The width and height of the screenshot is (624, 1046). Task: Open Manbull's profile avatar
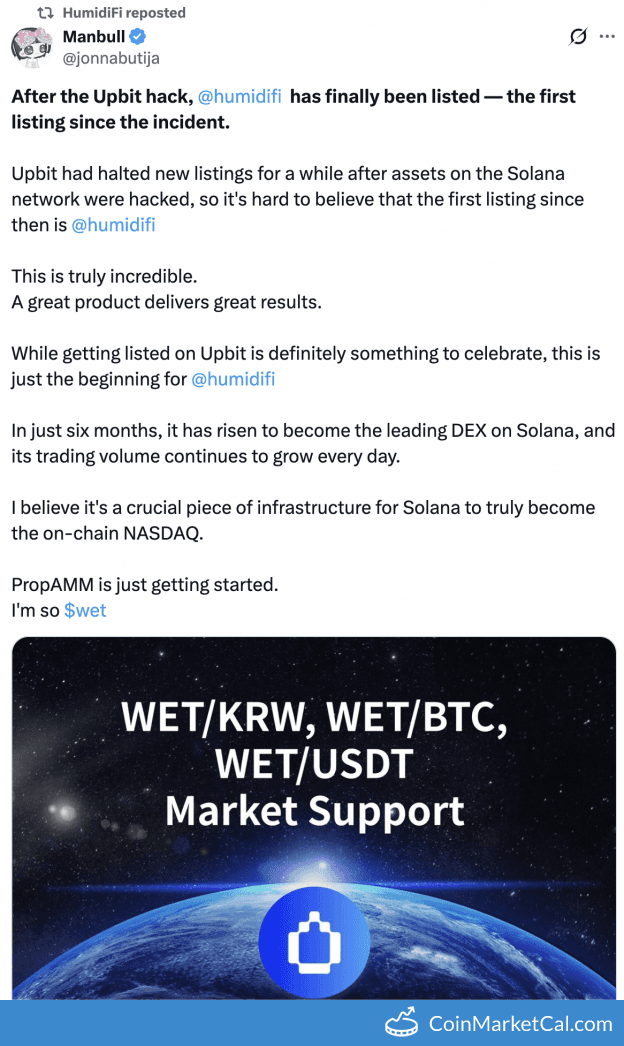pyautogui.click(x=32, y=47)
